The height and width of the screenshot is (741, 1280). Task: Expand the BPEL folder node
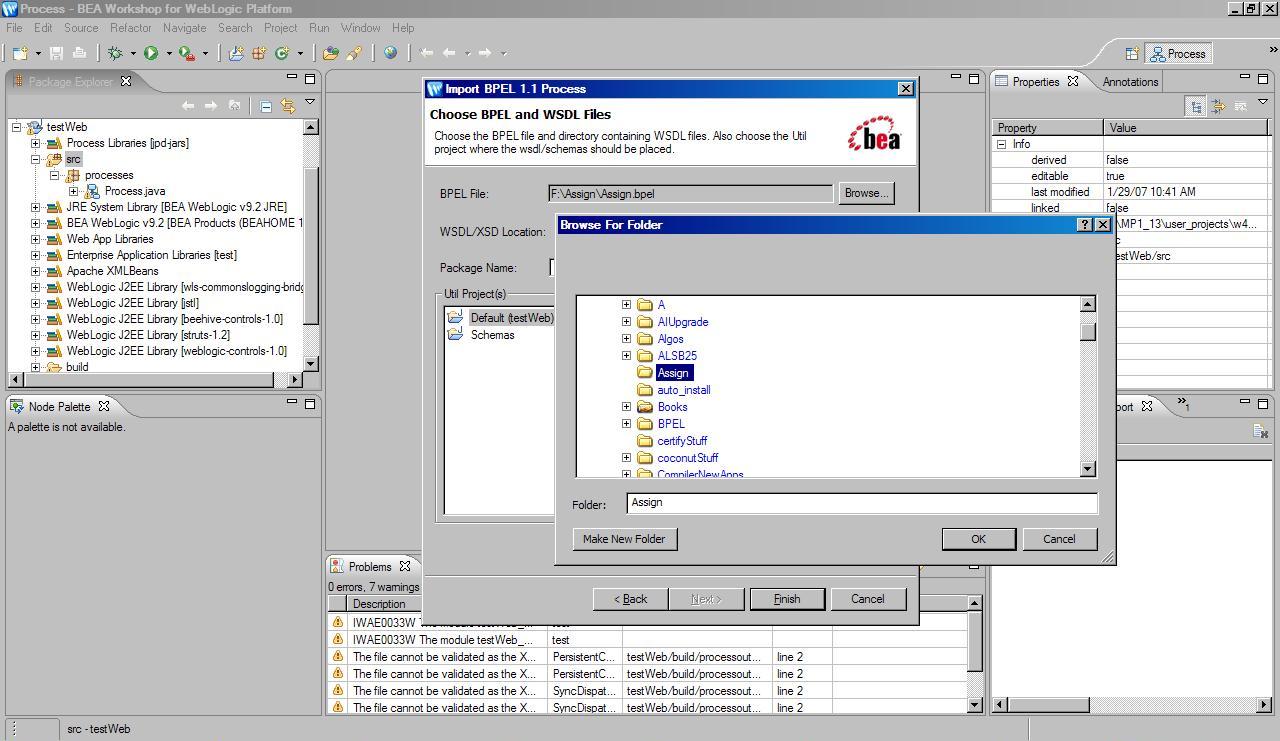tap(627, 424)
